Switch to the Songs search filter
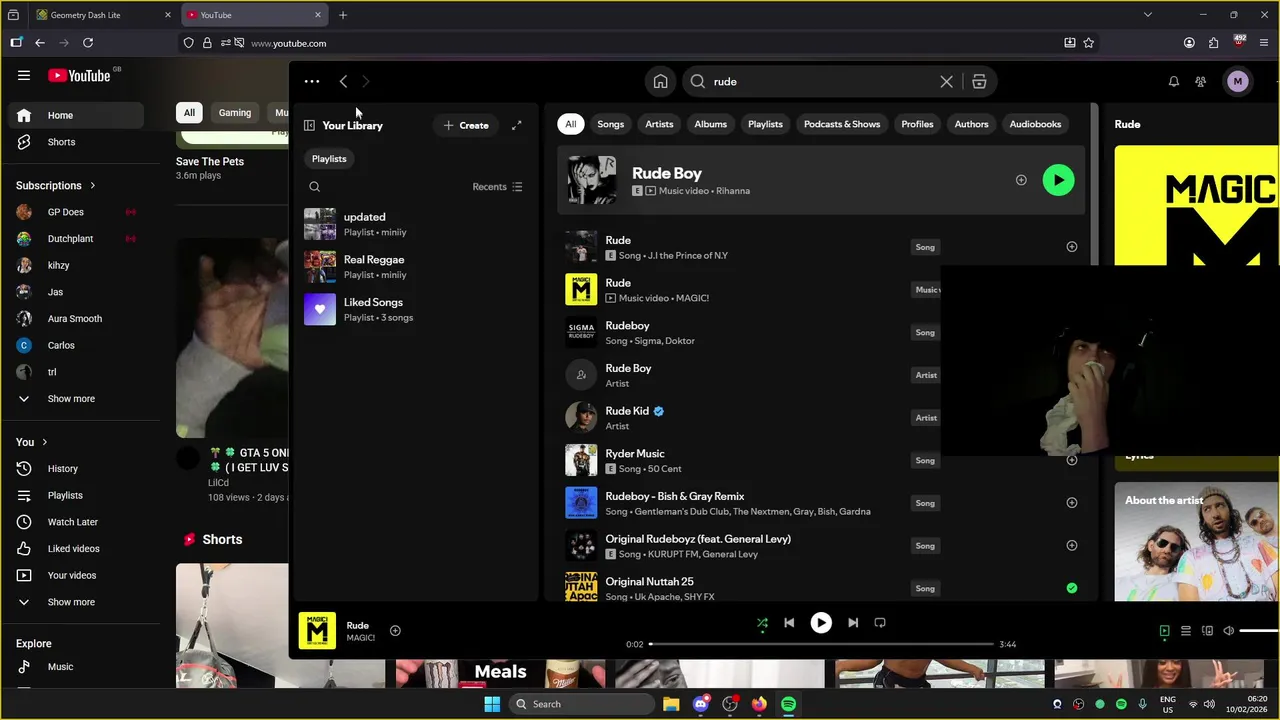The height and width of the screenshot is (720, 1280). [x=610, y=124]
